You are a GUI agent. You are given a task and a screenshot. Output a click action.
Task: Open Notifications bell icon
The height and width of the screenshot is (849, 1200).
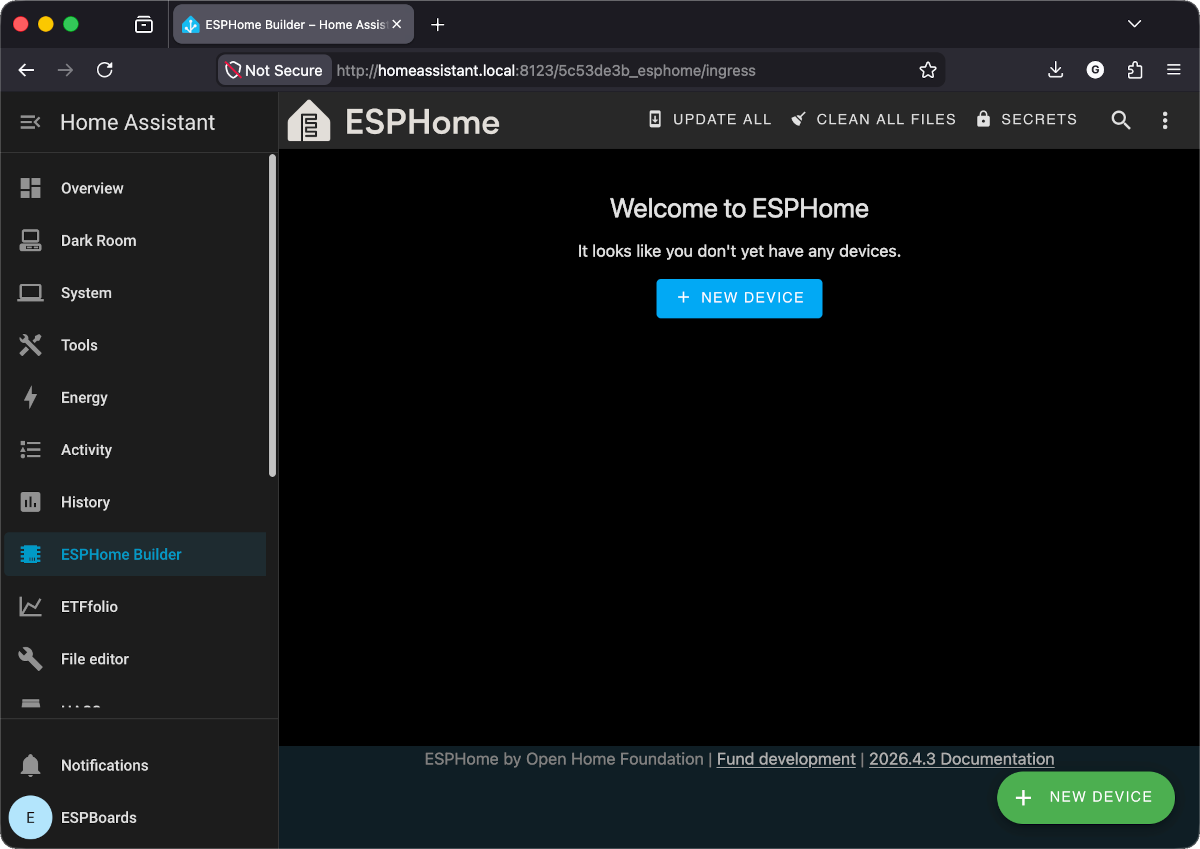[31, 765]
